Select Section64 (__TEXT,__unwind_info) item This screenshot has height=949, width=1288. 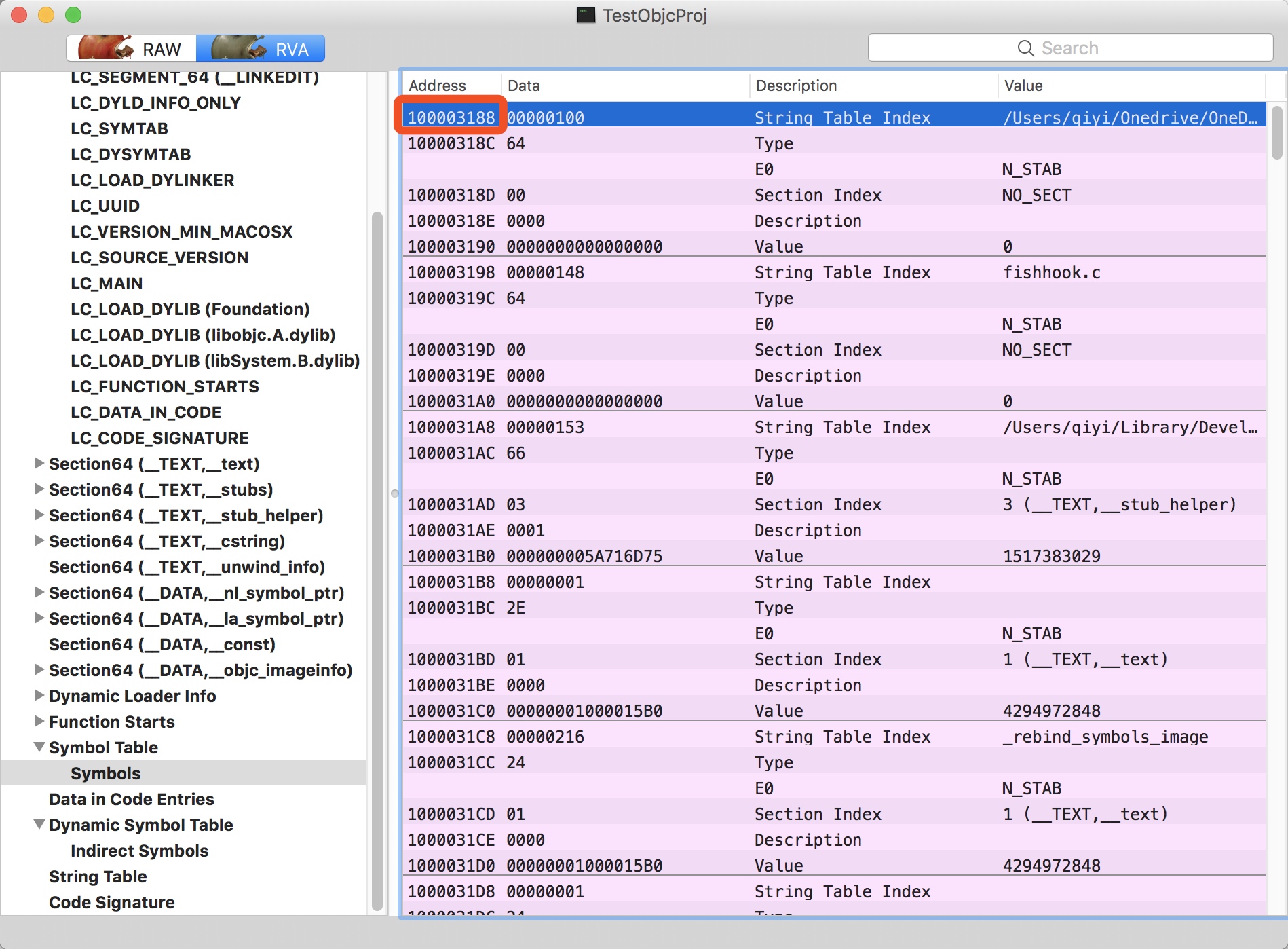click(x=187, y=567)
